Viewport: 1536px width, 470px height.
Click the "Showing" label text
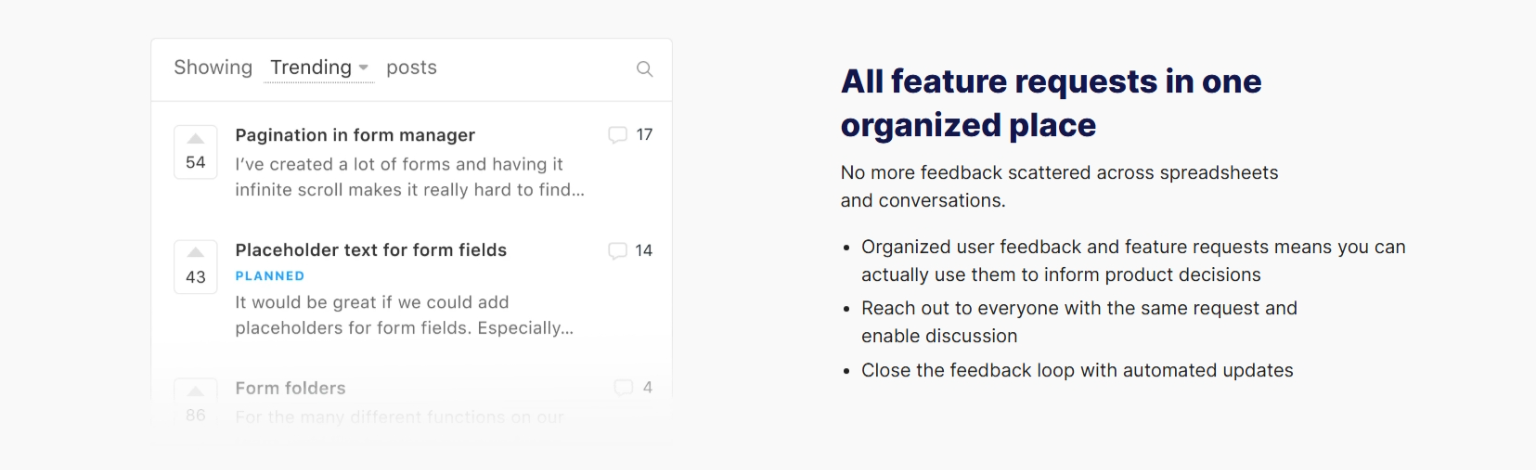[213, 68]
